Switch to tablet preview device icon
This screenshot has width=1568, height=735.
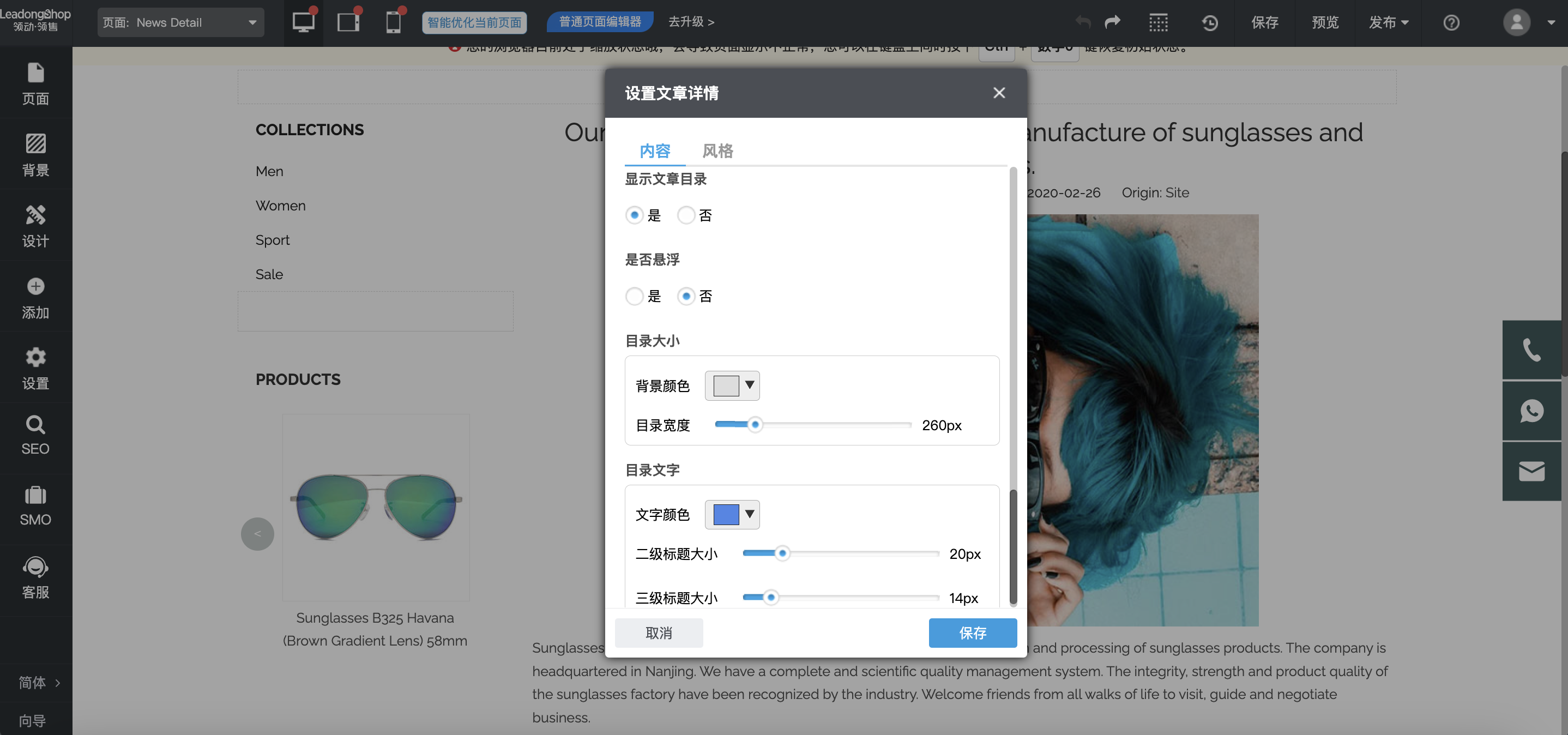coord(349,22)
